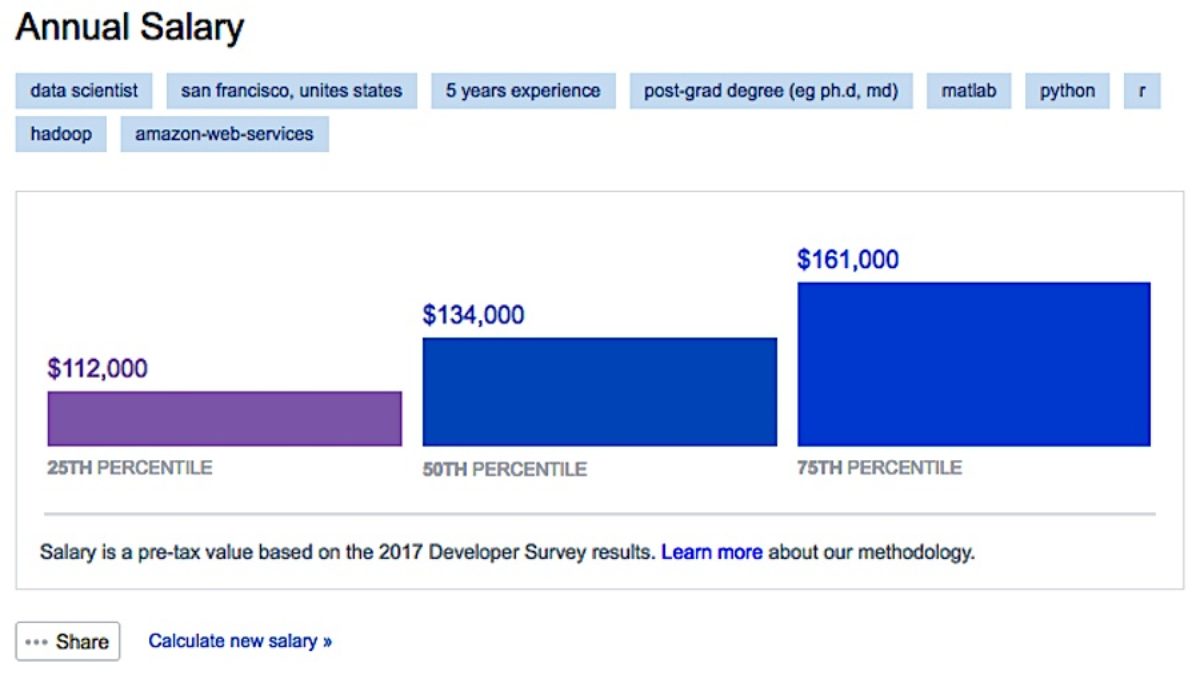
Task: Select the 50th percentile salary bar
Action: [599, 390]
